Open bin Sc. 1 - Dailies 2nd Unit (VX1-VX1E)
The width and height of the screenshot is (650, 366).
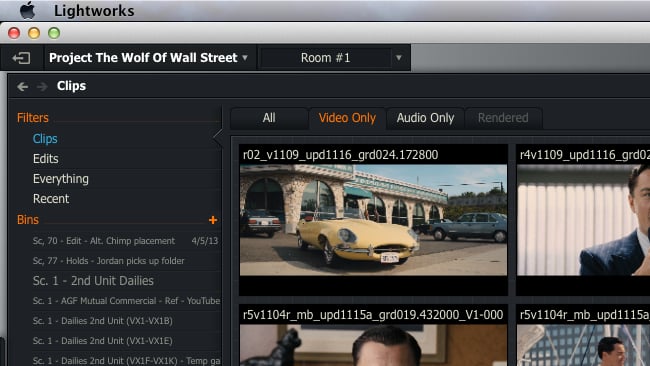[103, 340]
